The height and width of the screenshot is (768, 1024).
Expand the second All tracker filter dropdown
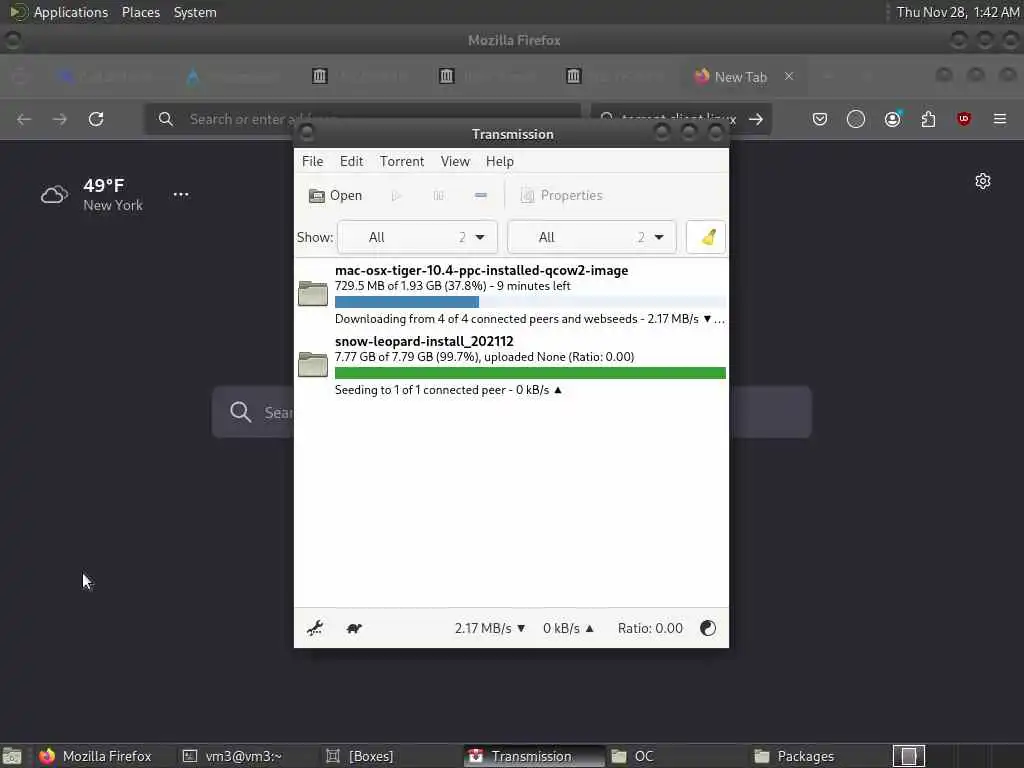pyautogui.click(x=592, y=237)
